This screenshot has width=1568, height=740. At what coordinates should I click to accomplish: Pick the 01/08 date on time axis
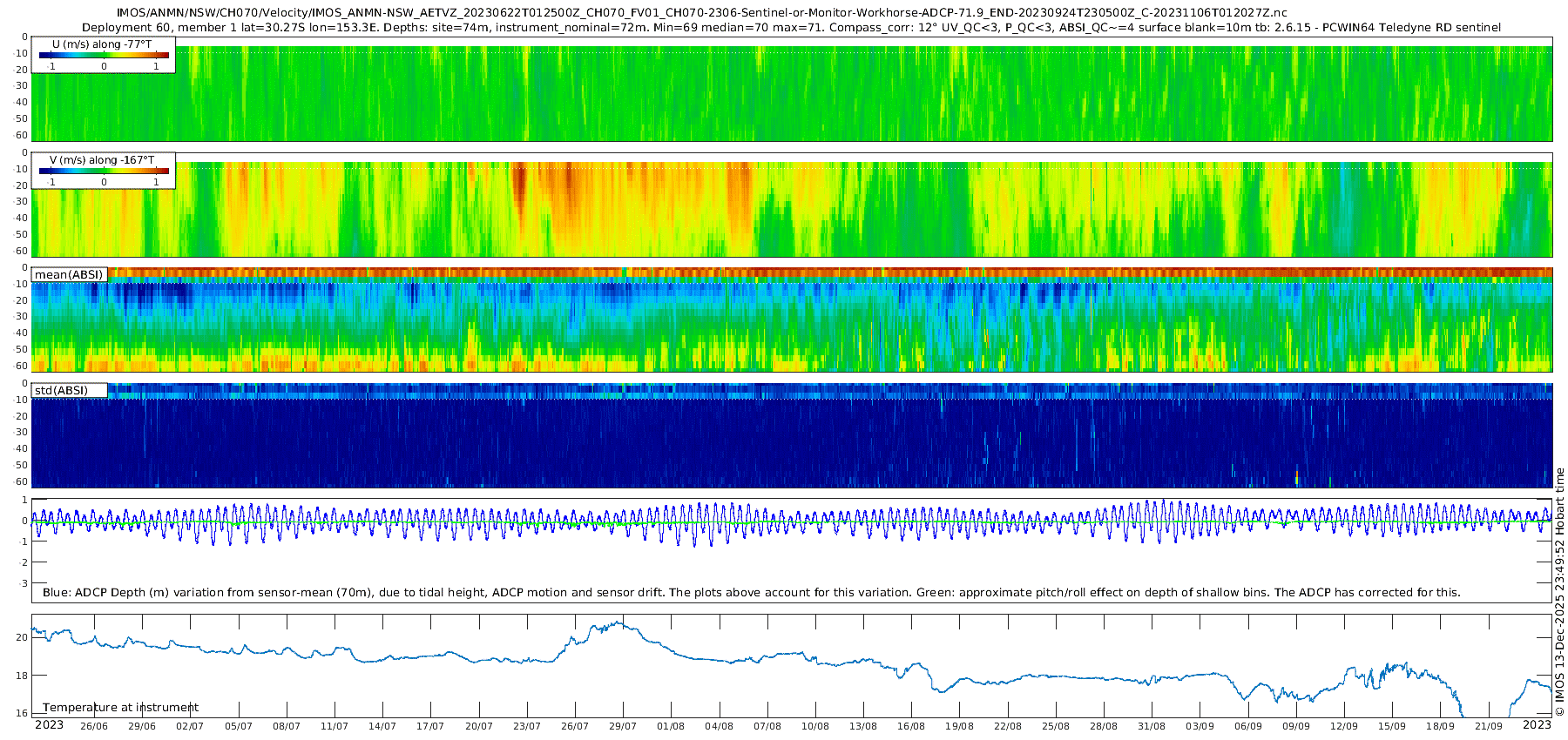click(671, 726)
